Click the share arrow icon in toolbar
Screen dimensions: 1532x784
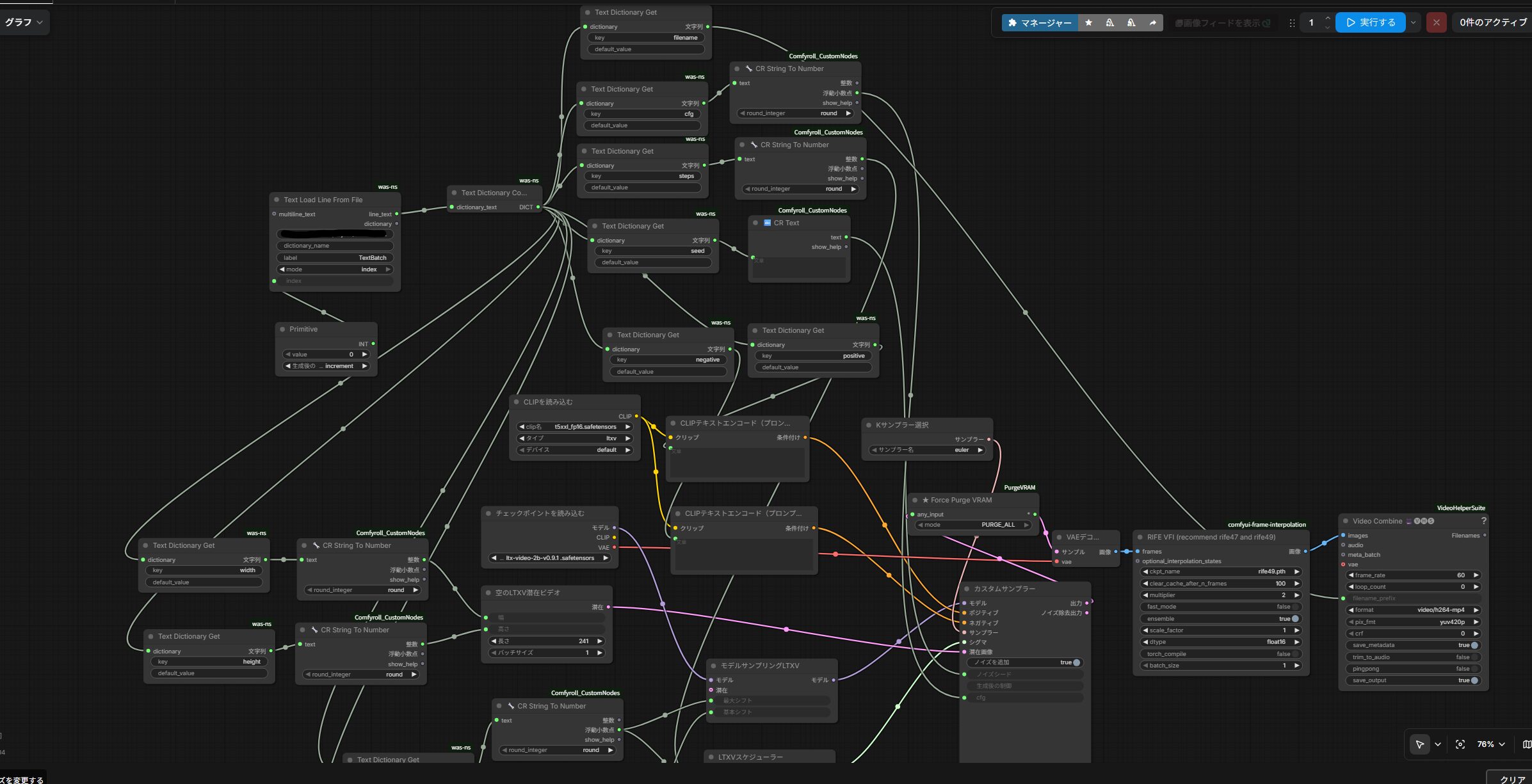[x=1152, y=22]
